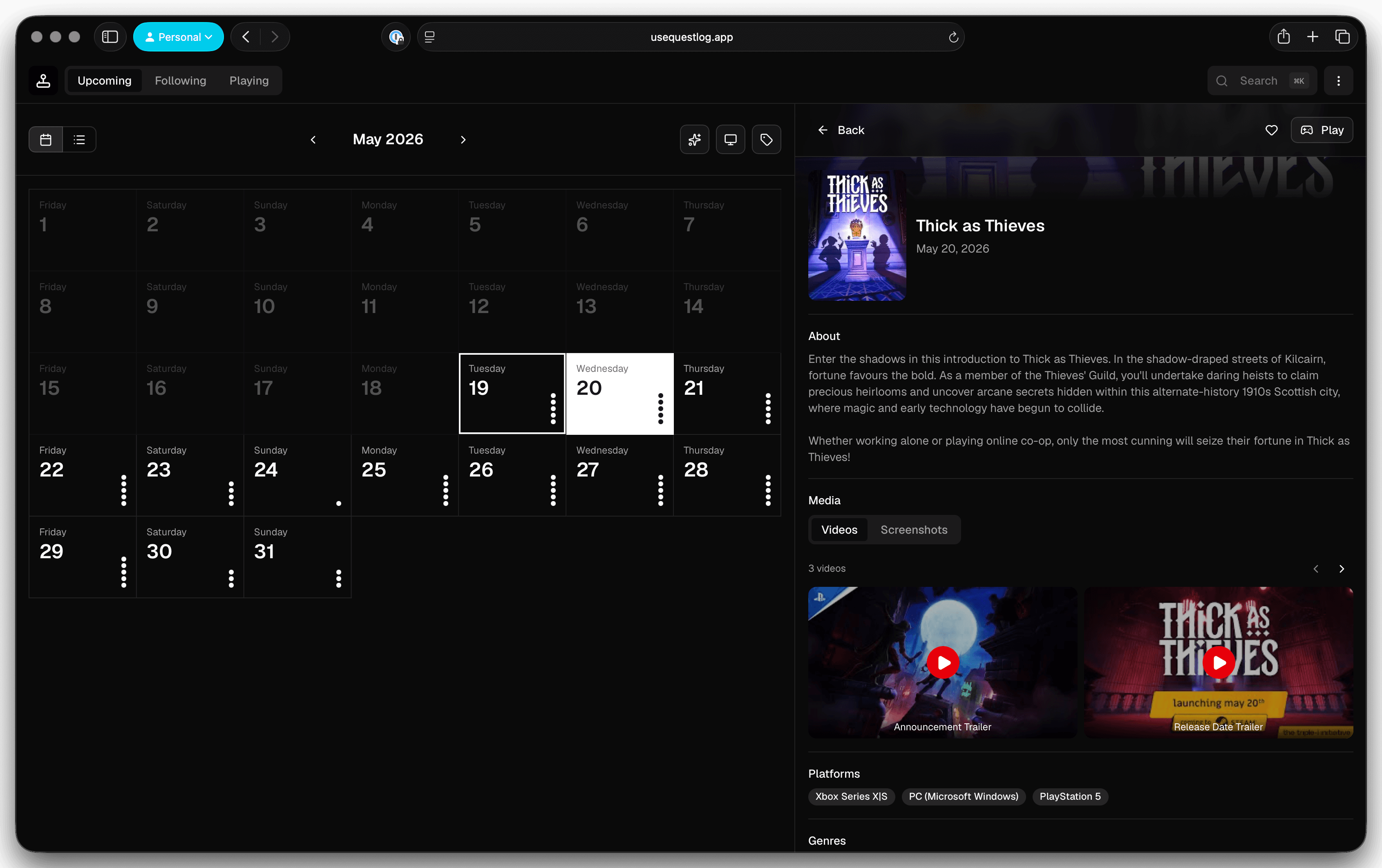Click the page reader icon in address bar
1382x868 pixels.
tap(430, 37)
